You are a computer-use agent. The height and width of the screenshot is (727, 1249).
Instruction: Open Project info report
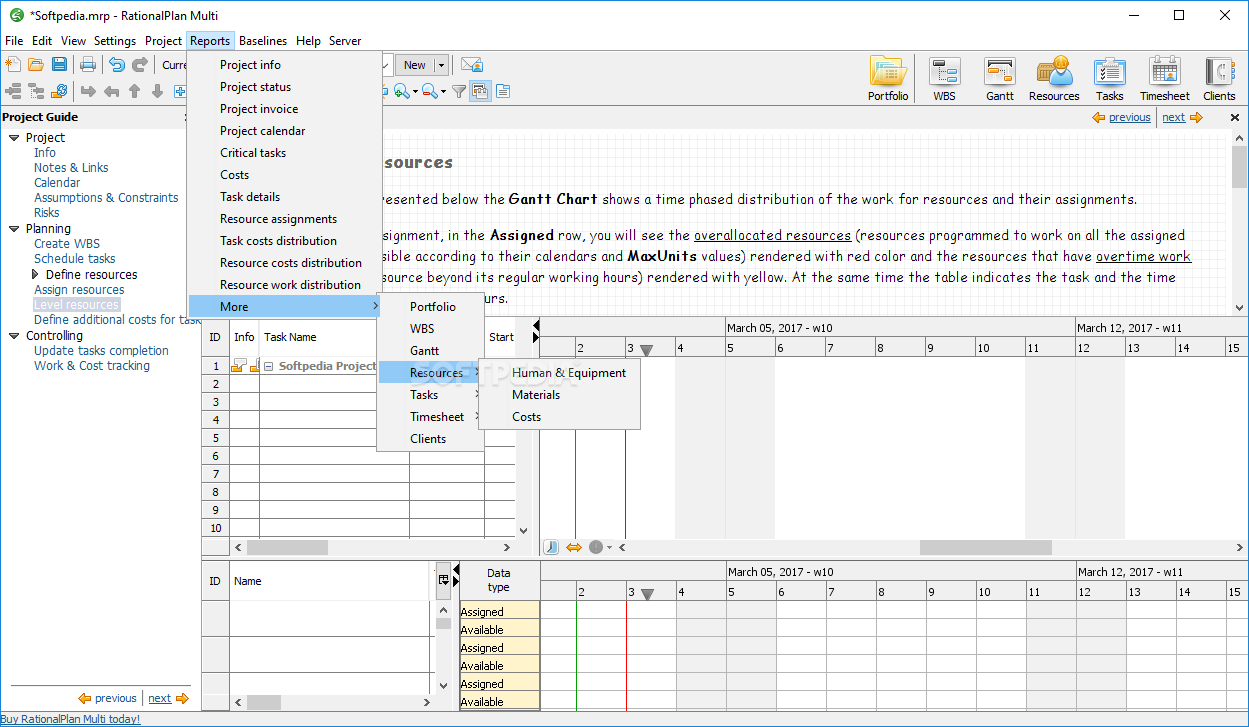285,65
